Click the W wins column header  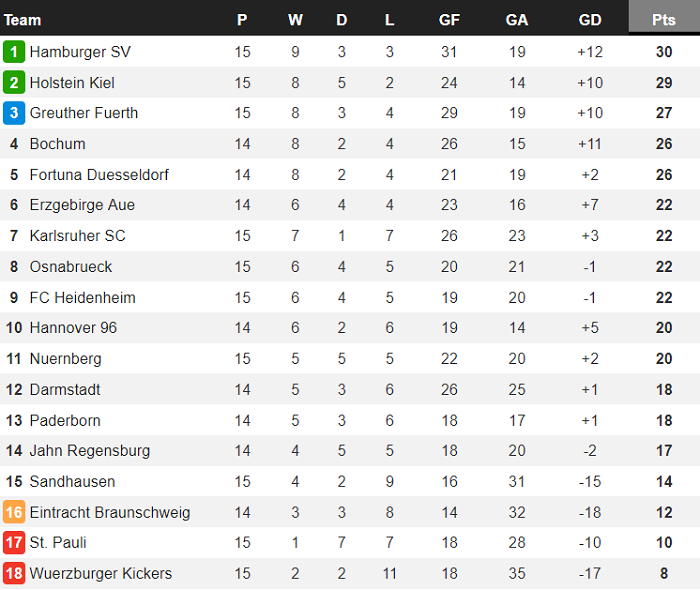point(295,20)
